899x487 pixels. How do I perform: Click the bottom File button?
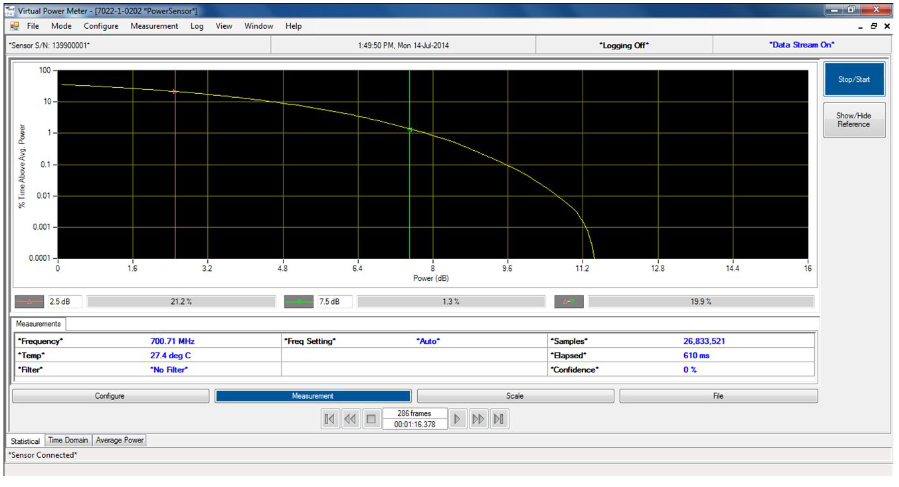[x=718, y=396]
